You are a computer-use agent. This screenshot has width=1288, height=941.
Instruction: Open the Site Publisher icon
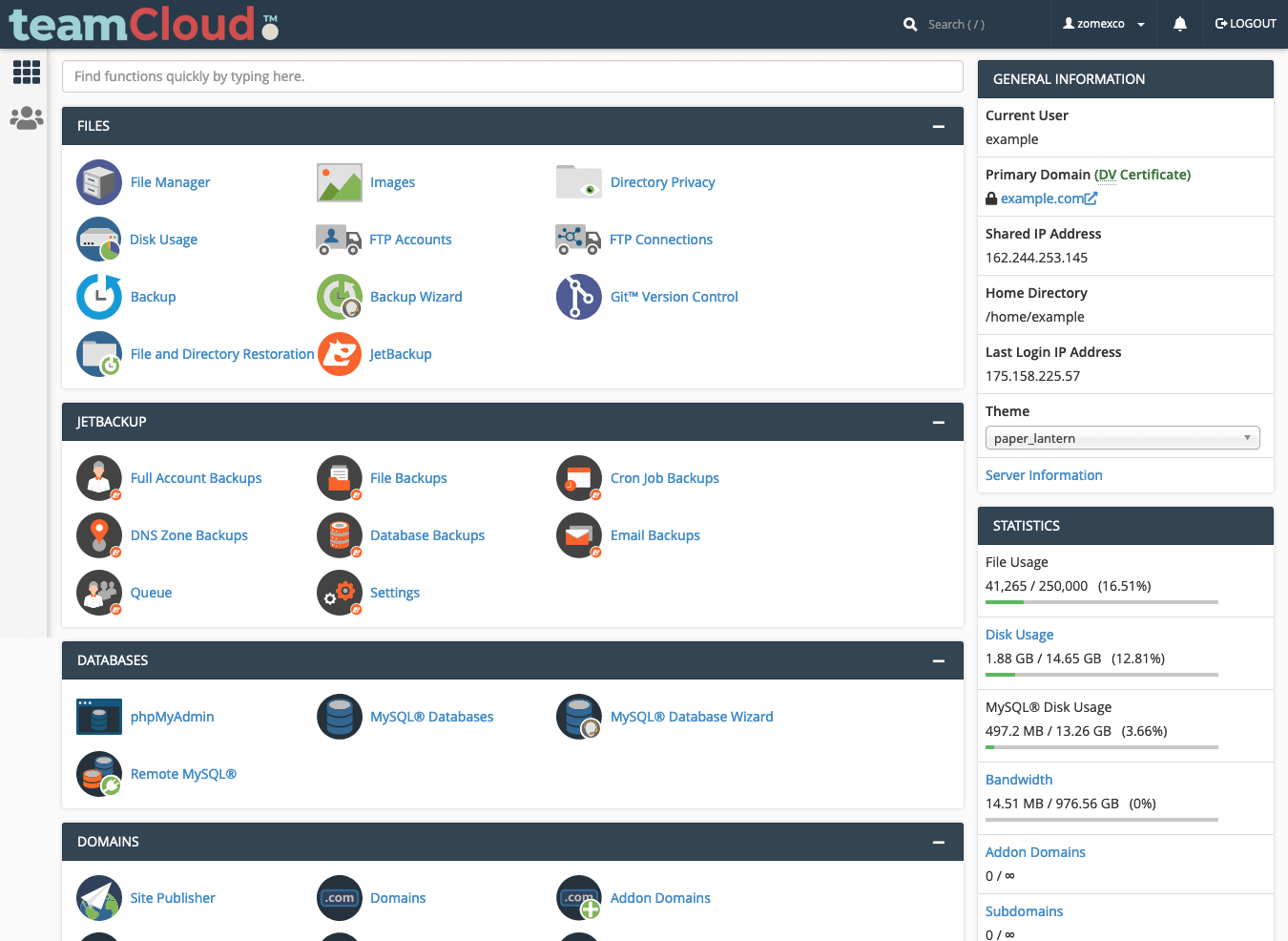click(x=99, y=898)
